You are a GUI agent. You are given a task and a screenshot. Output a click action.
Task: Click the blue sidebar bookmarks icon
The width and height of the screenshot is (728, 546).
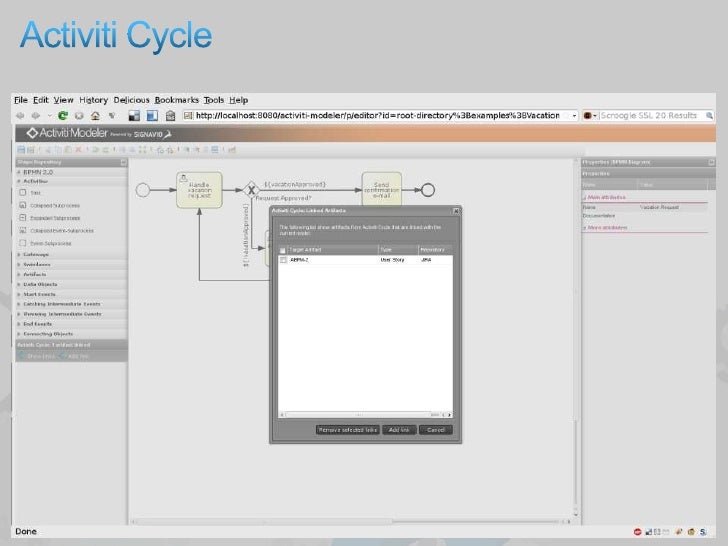[152, 116]
